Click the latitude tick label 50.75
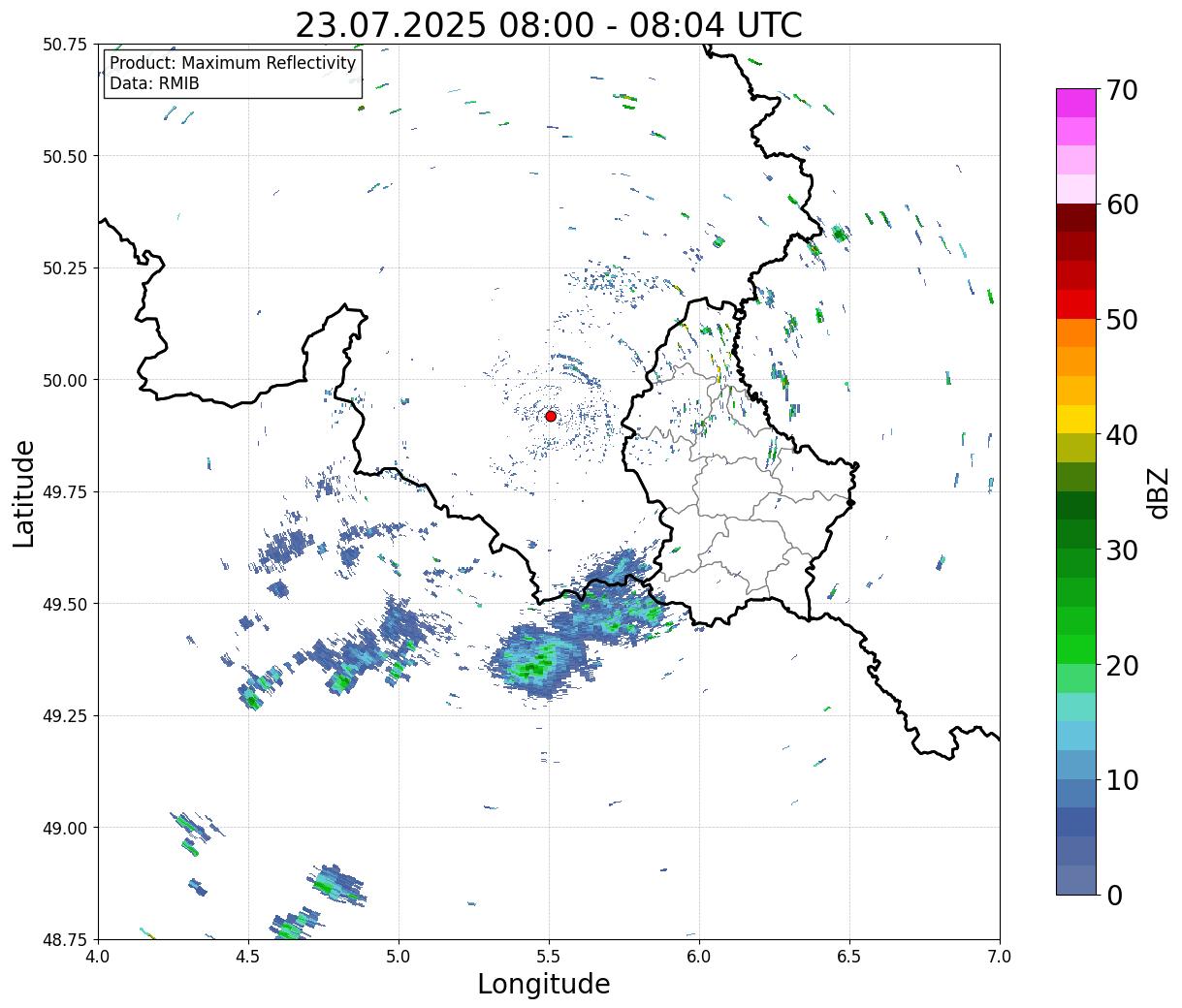 [65, 45]
